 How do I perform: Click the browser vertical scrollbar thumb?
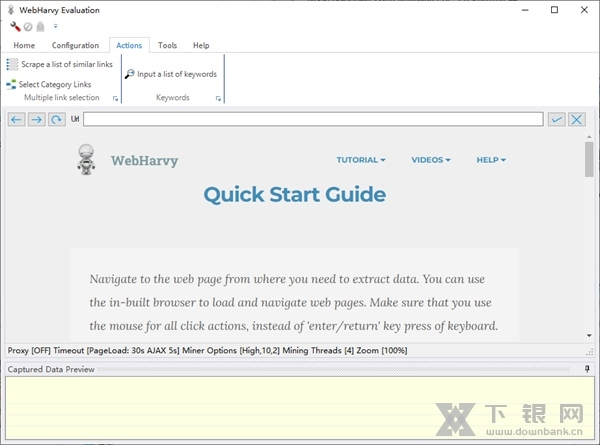click(589, 160)
